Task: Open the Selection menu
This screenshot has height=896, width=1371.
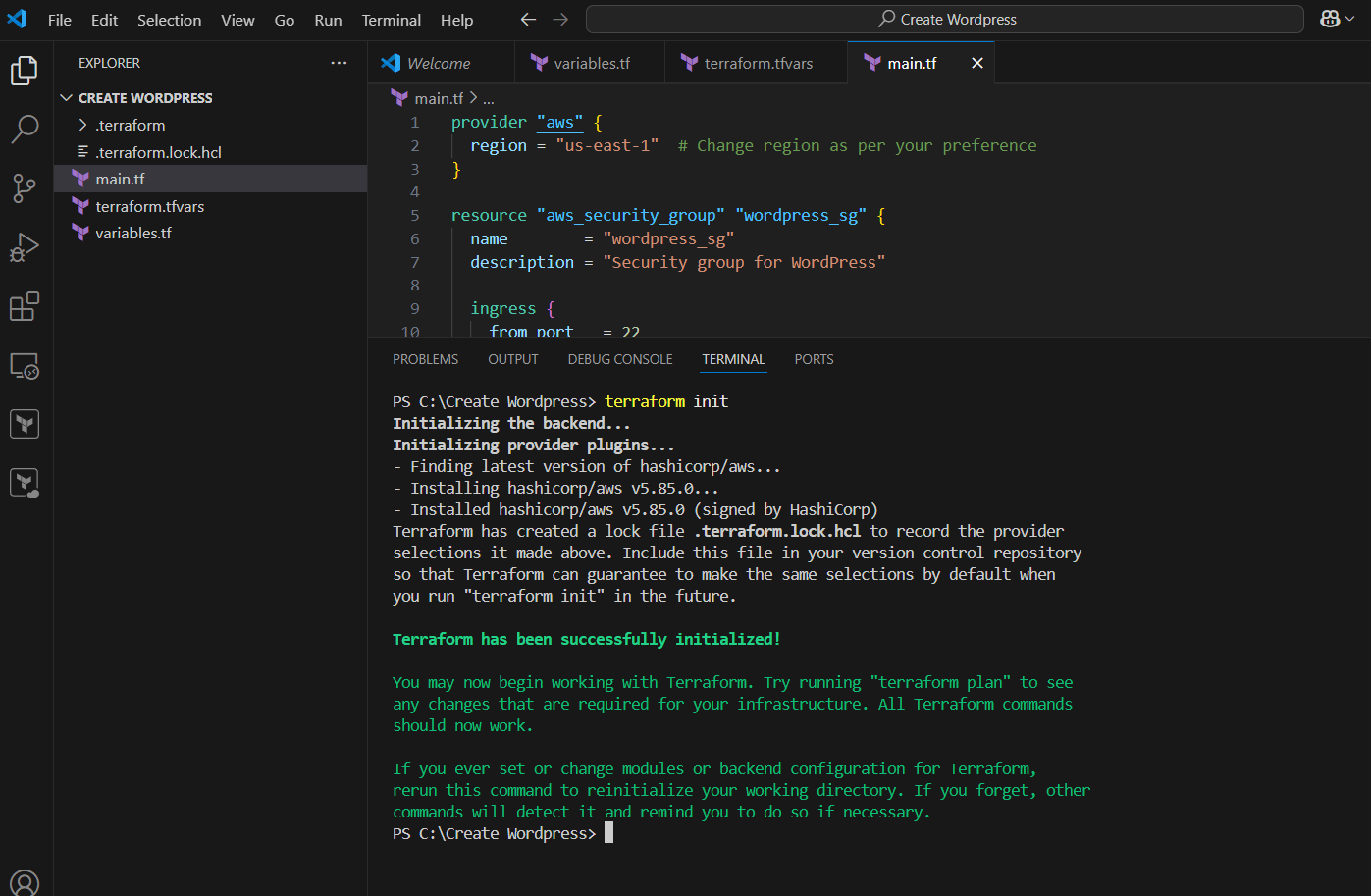Action: click(169, 20)
